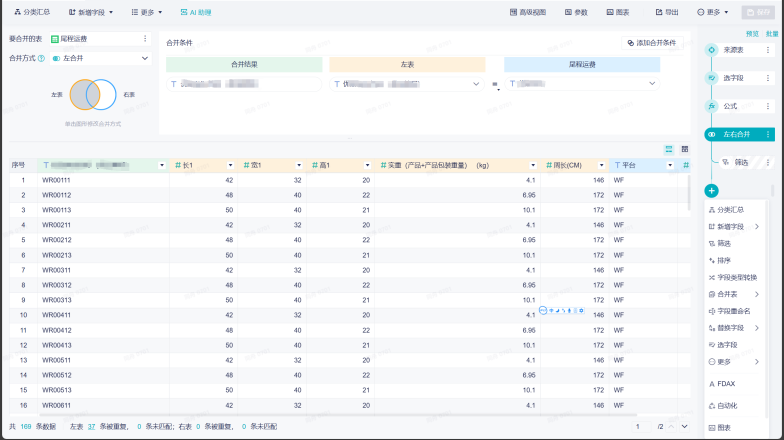Select the list layout view icon

coord(669,149)
